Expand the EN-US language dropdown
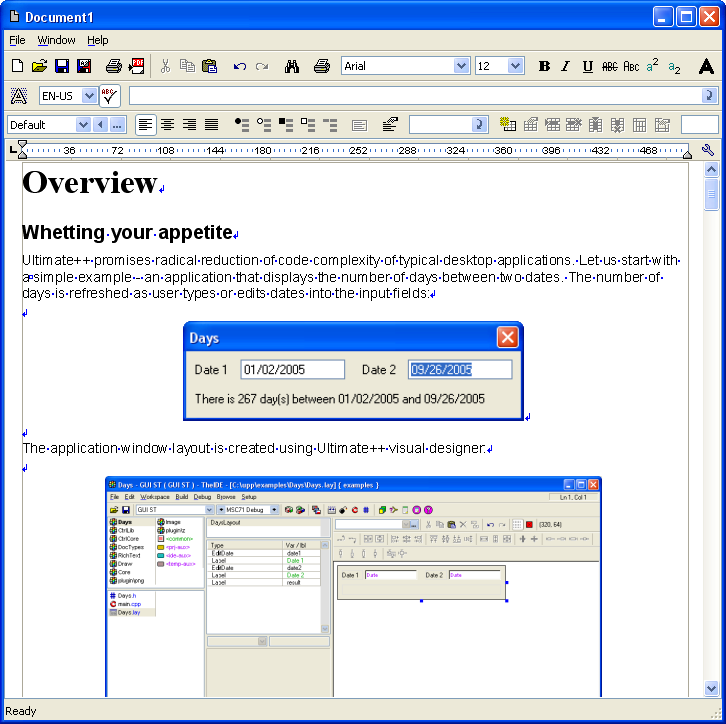 (89, 96)
